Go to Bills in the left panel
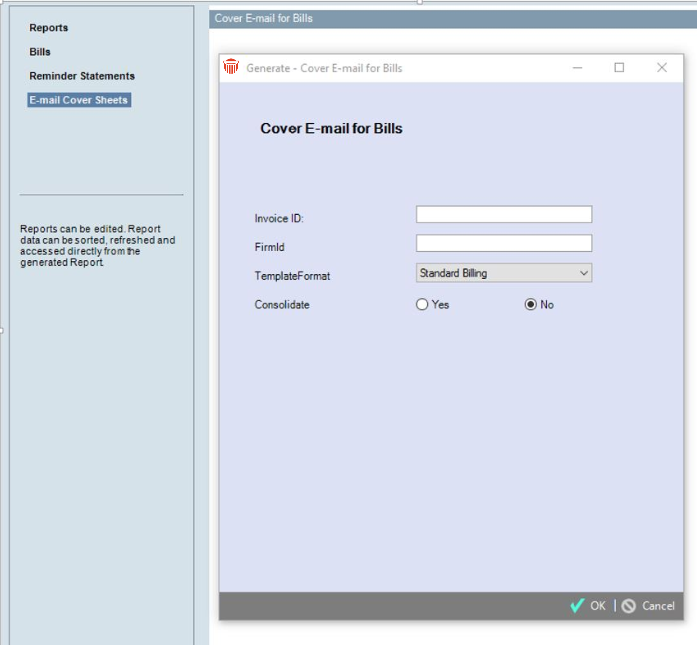The image size is (697, 645). pyautogui.click(x=40, y=52)
